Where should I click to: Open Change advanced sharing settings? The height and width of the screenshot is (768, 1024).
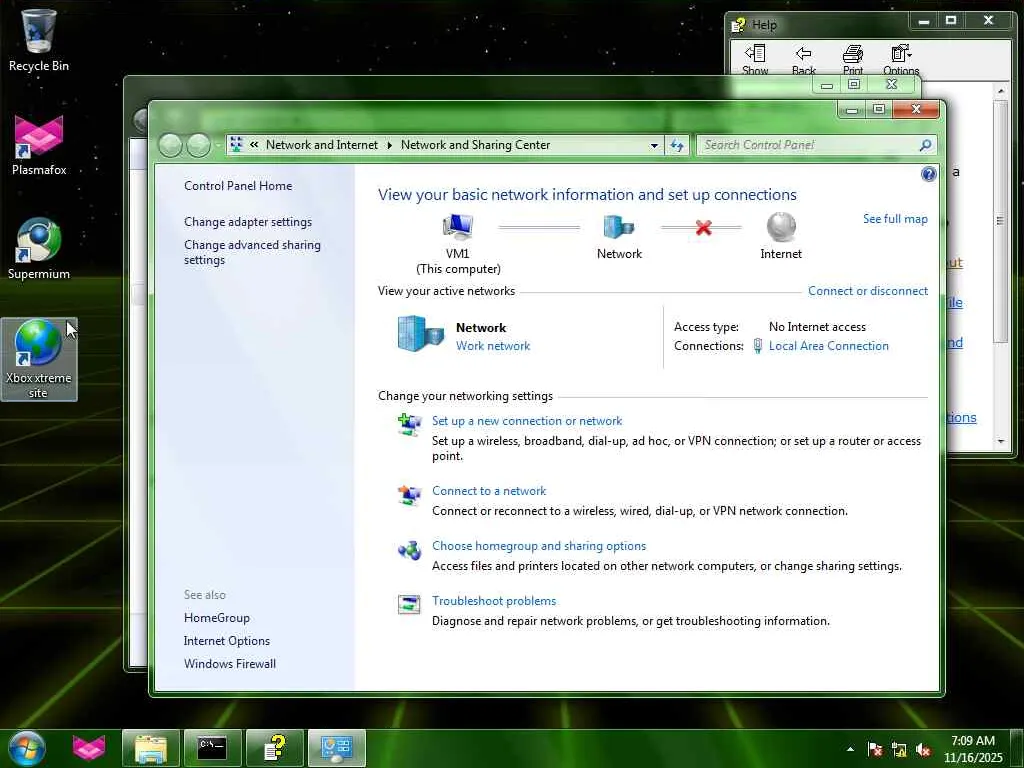coord(252,252)
